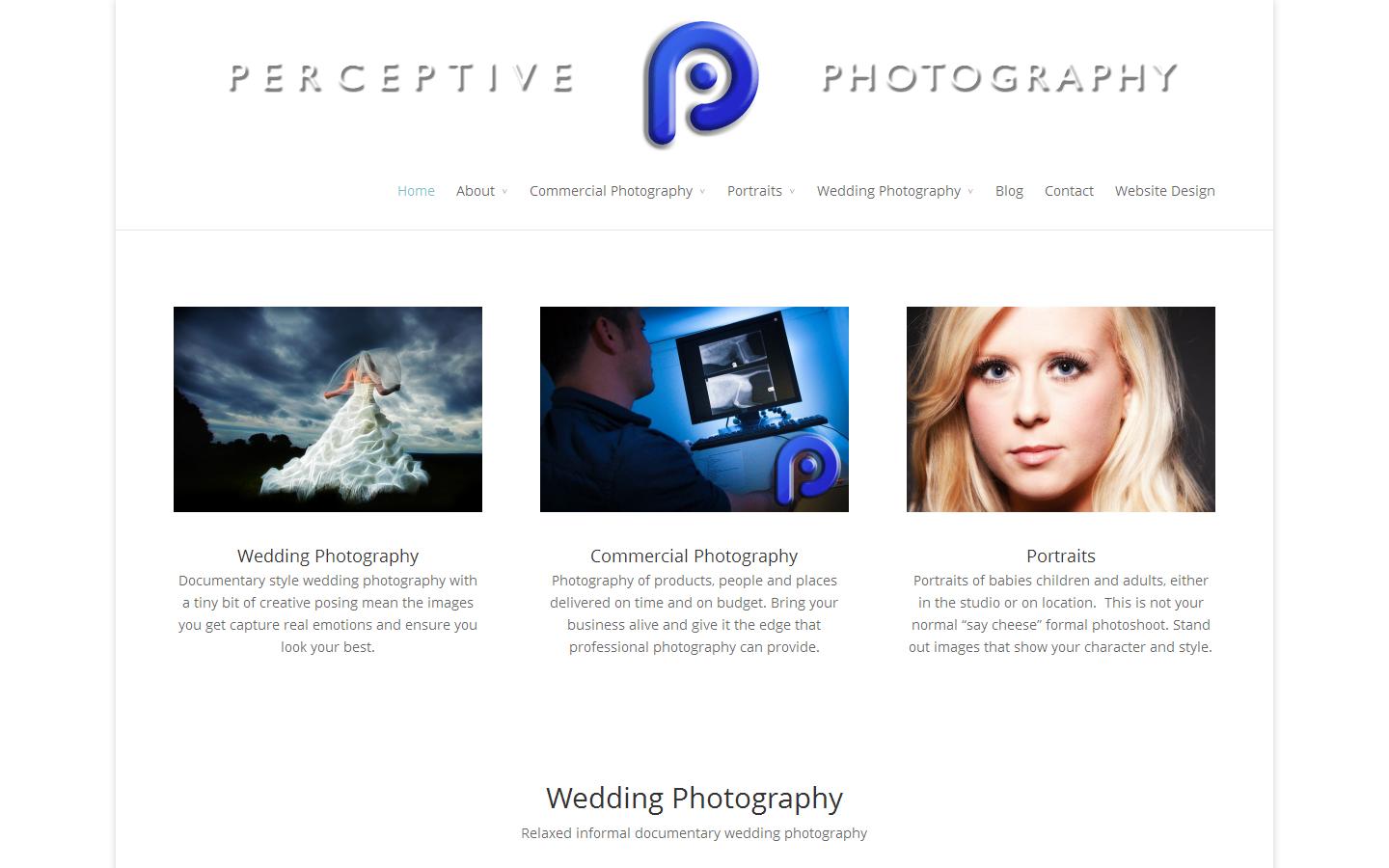The image size is (1389, 868).
Task: Open the Blog page
Action: (x=1009, y=191)
